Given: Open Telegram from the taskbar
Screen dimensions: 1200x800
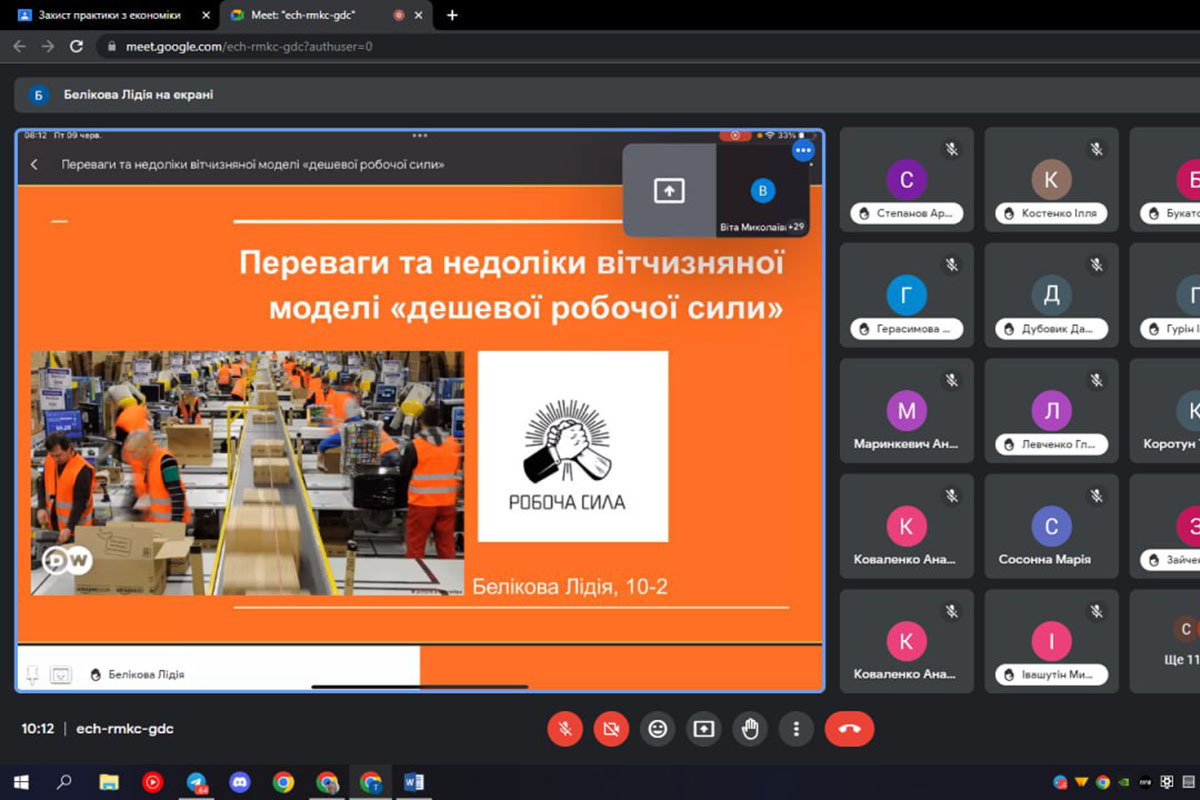Looking at the screenshot, I should tap(197, 782).
